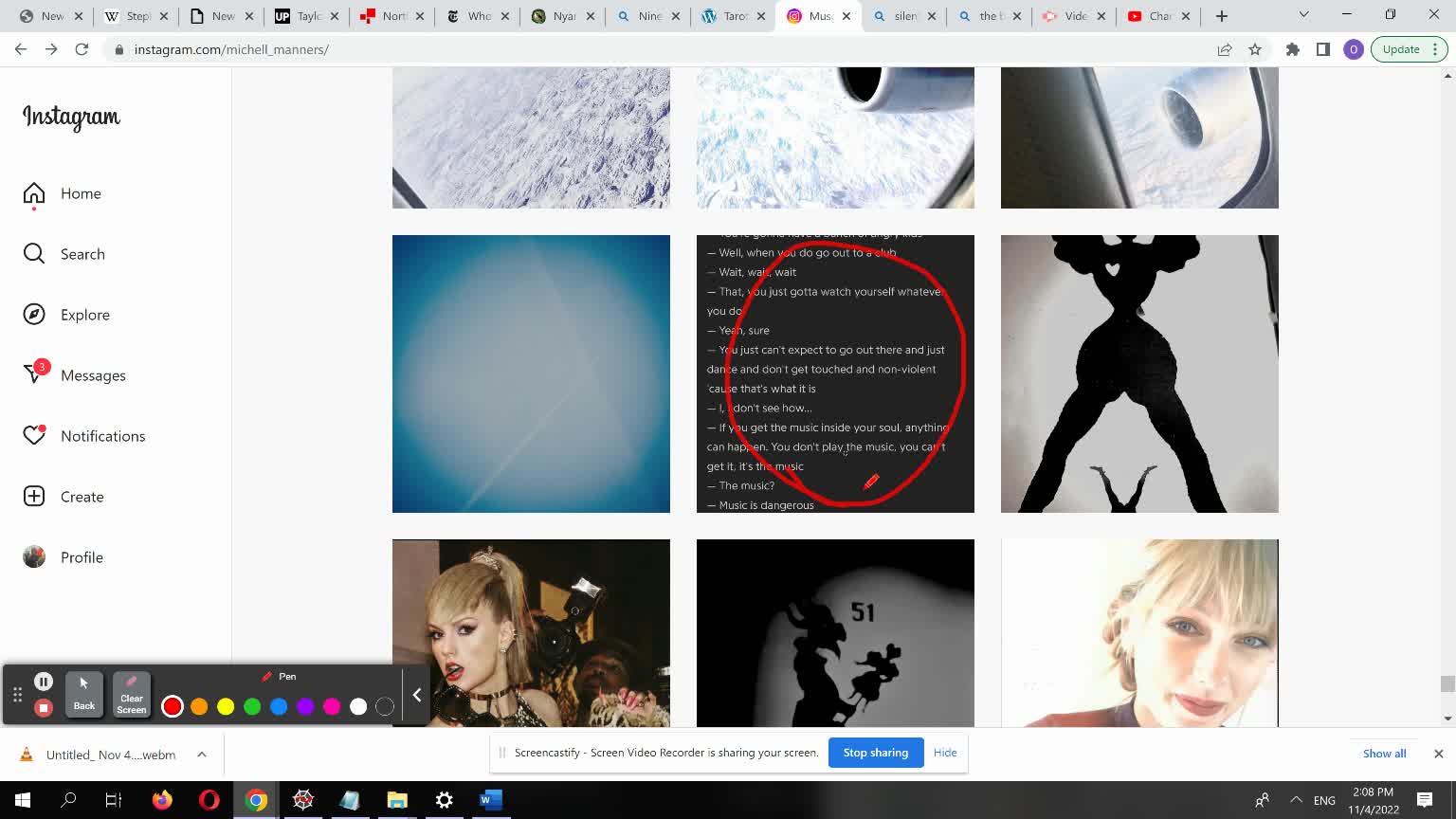
Task: Open the blonde face close-up post
Action: (x=1139, y=633)
